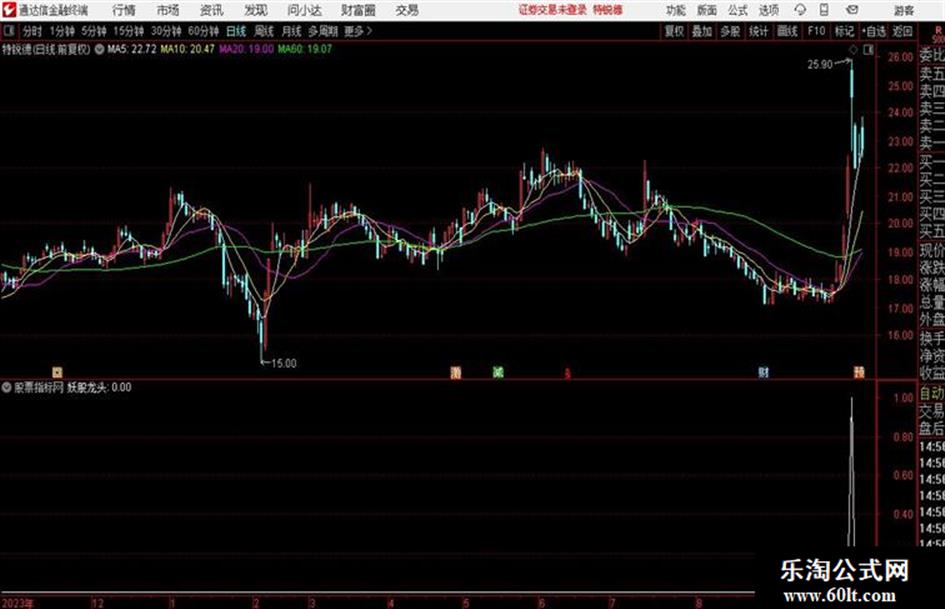The height and width of the screenshot is (609, 945).
Task: Click the 返回 back button
Action: point(902,31)
